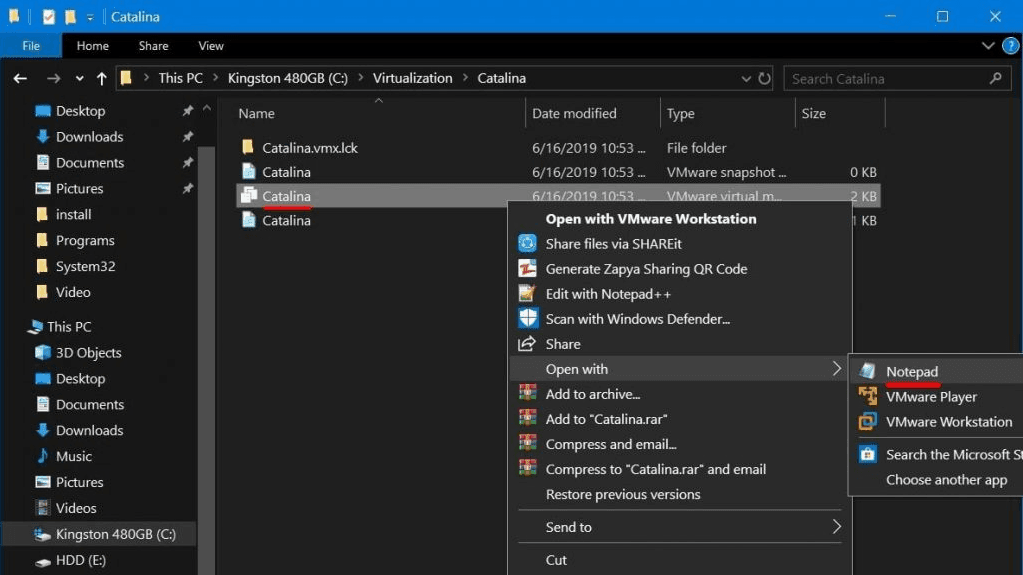
Task: Expand the Send to submenu arrow
Action: (836, 527)
